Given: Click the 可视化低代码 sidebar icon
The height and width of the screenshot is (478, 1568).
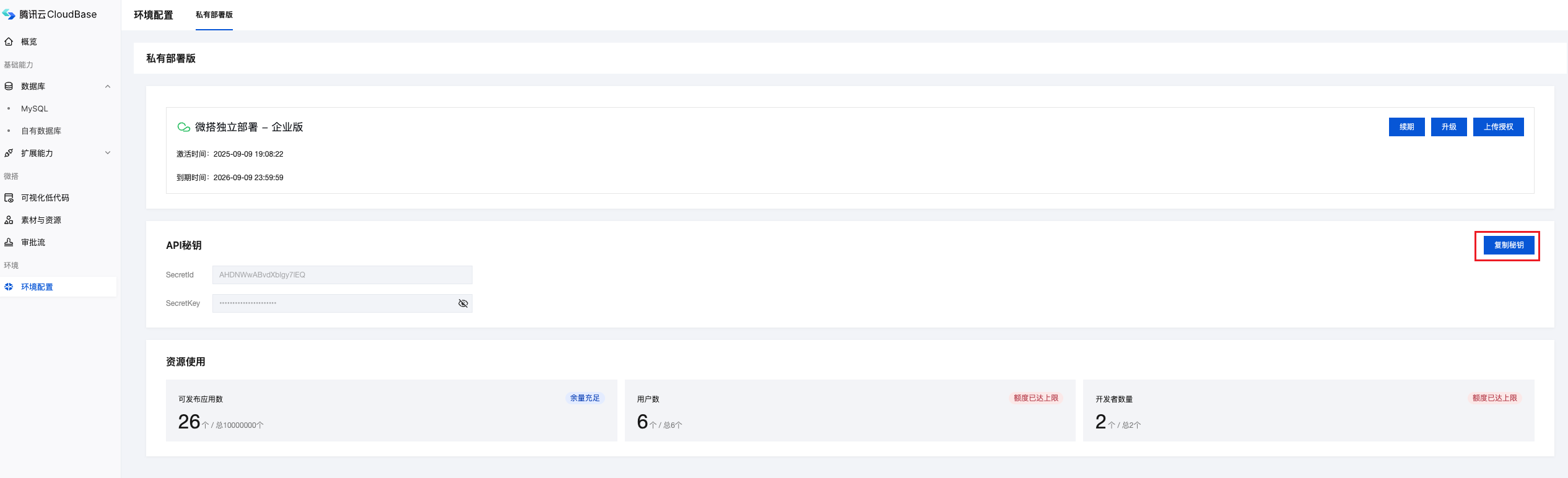Looking at the screenshot, I should [x=9, y=198].
